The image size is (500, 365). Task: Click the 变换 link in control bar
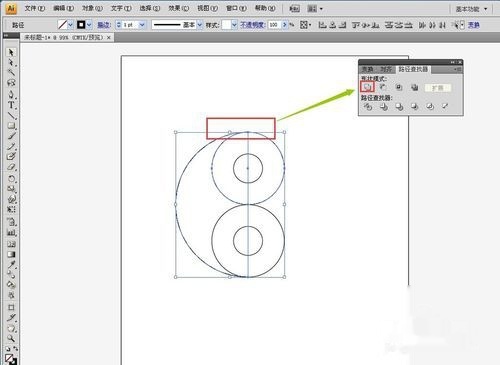coord(474,25)
